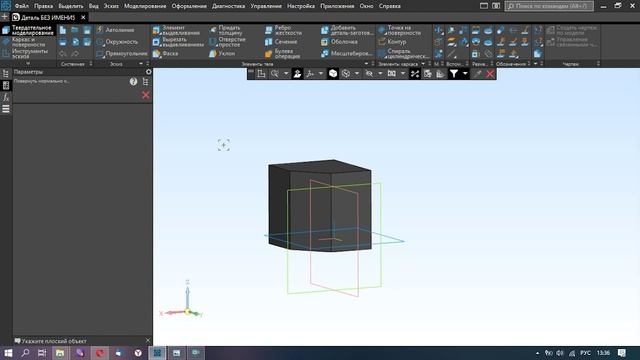Click Add blank part (Добавить деталь-заготовку)
This screenshot has height=360, width=640.
(347, 30)
